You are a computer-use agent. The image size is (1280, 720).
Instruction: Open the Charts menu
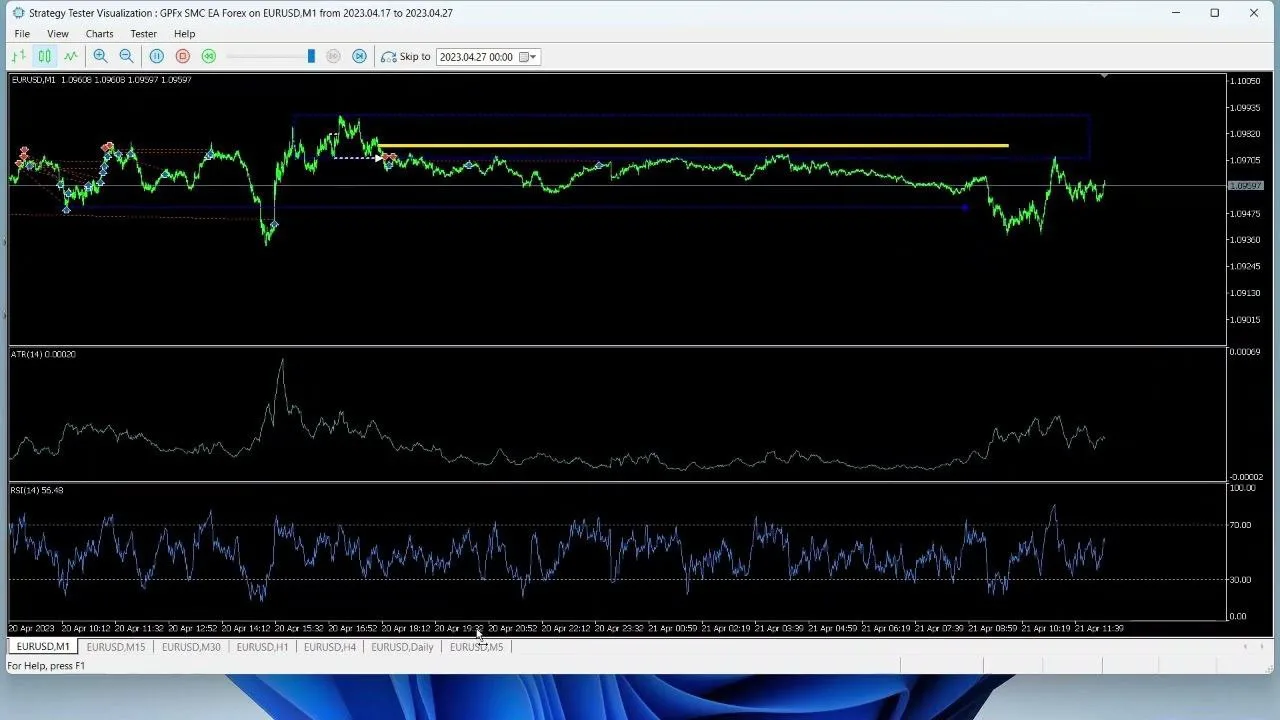[x=100, y=34]
